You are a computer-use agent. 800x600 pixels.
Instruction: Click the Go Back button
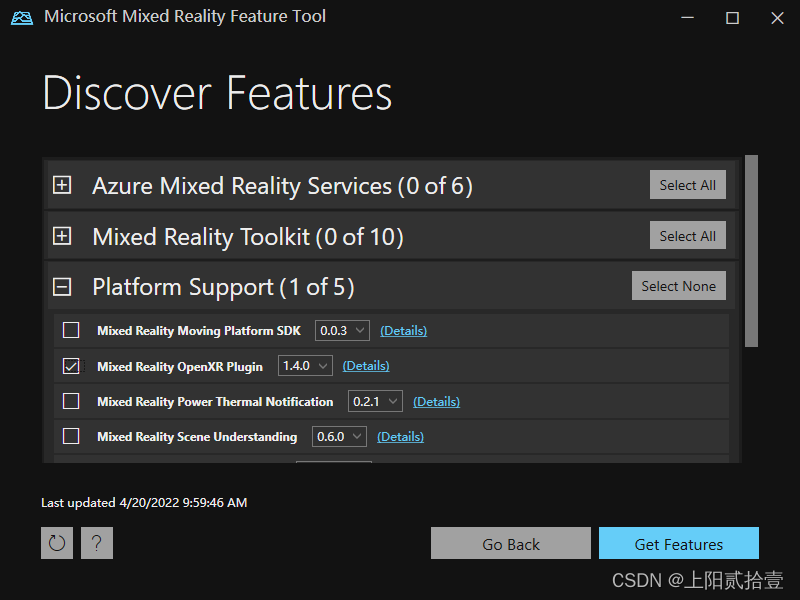point(511,543)
